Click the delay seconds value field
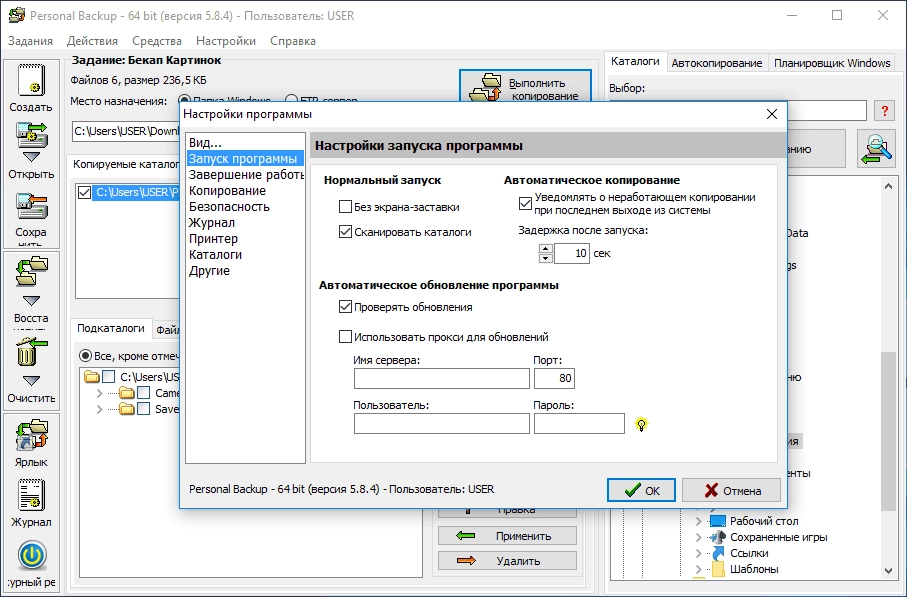This screenshot has height=597, width=907. (x=572, y=253)
